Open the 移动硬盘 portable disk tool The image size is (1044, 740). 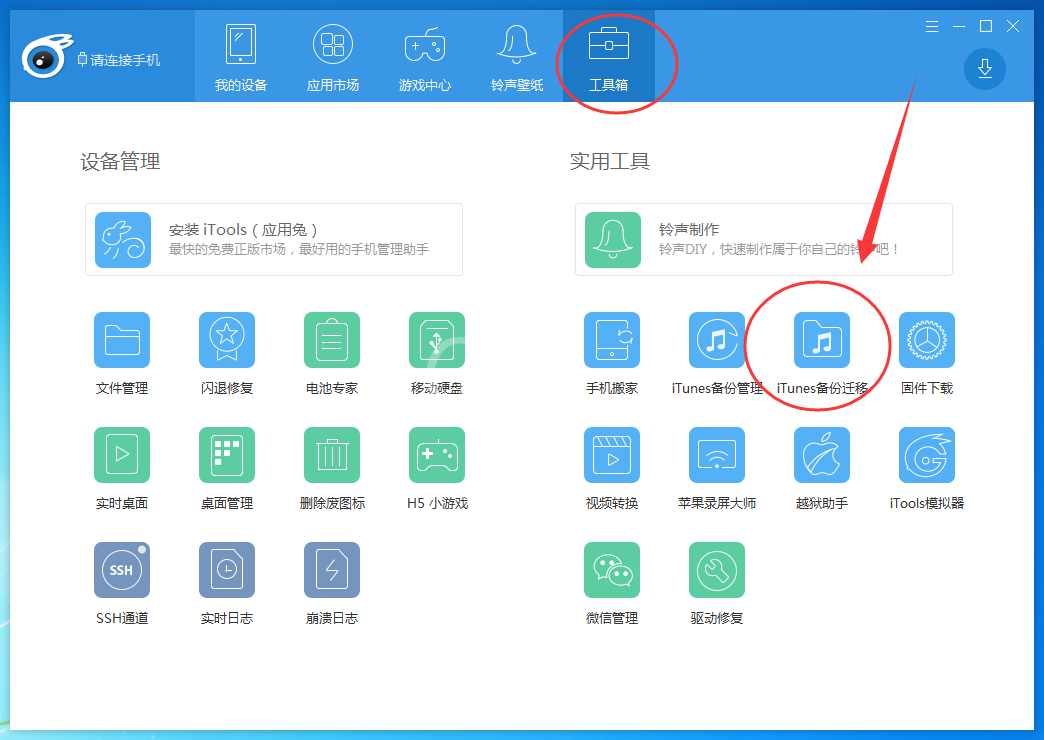coord(437,340)
